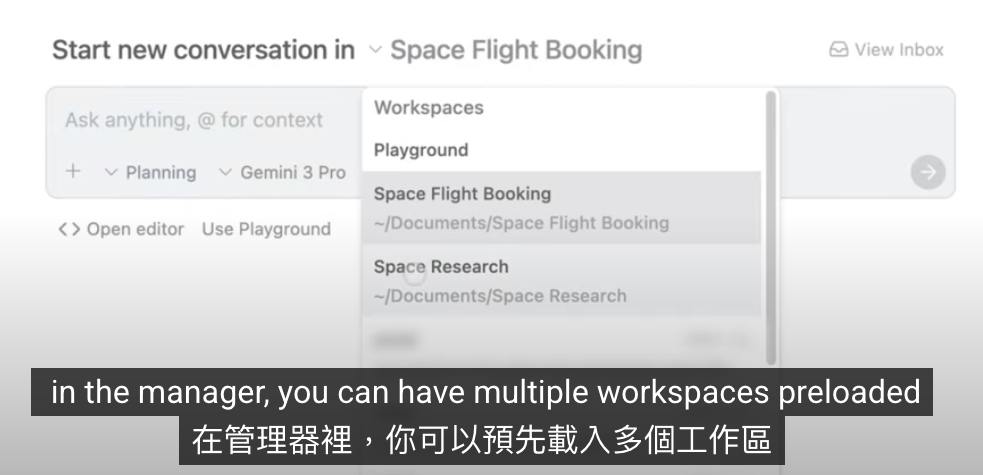Select the Space Flight Booking workspace entry
Viewport: 983px width, 475px height.
pos(462,194)
